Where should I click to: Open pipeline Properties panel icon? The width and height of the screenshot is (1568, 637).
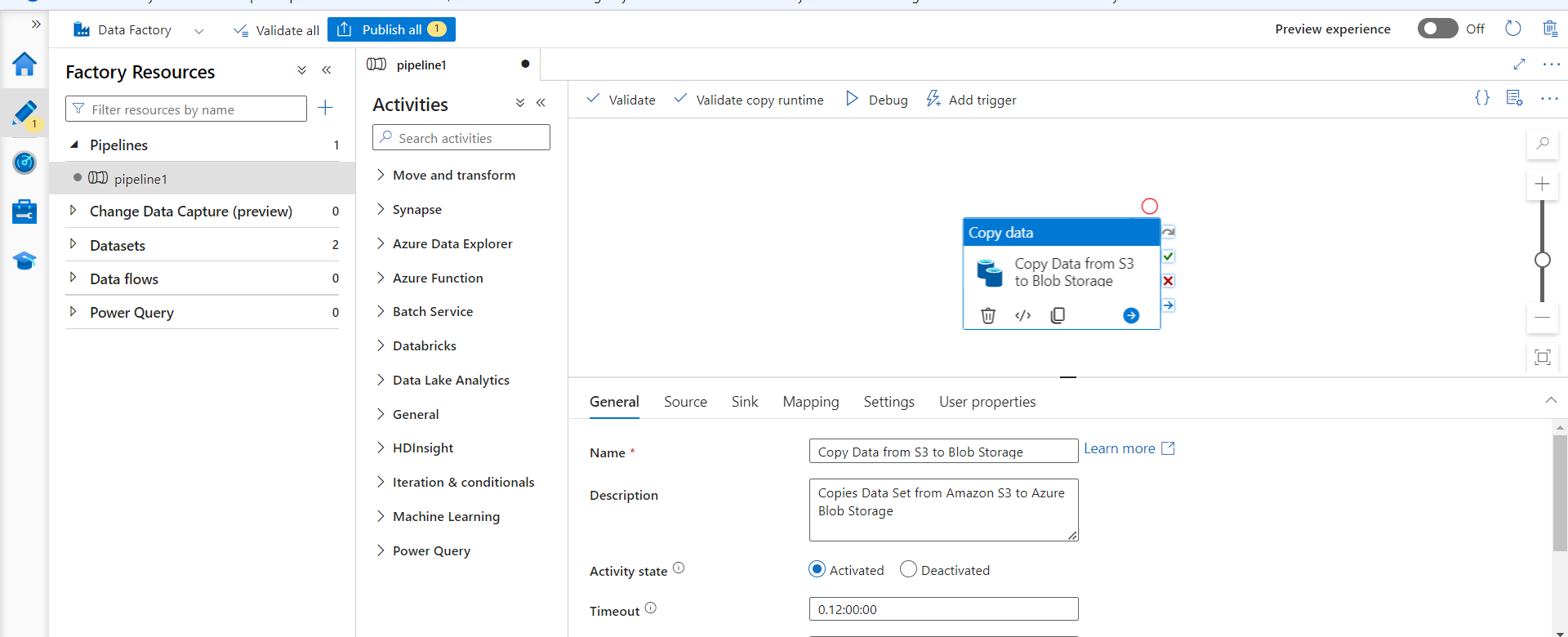[x=1515, y=98]
